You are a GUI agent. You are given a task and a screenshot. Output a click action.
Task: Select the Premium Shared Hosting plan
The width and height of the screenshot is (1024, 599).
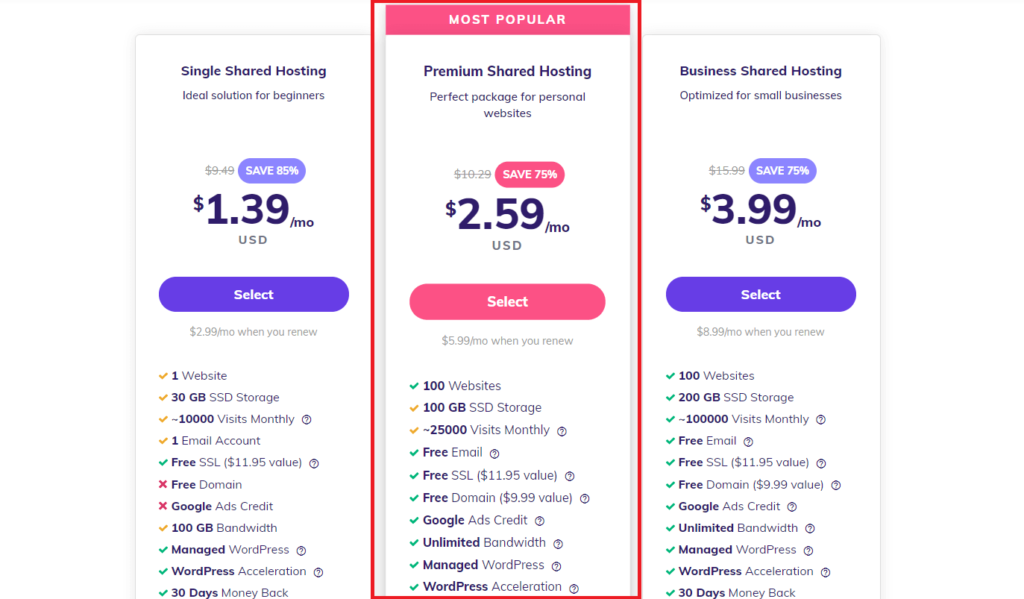507,301
